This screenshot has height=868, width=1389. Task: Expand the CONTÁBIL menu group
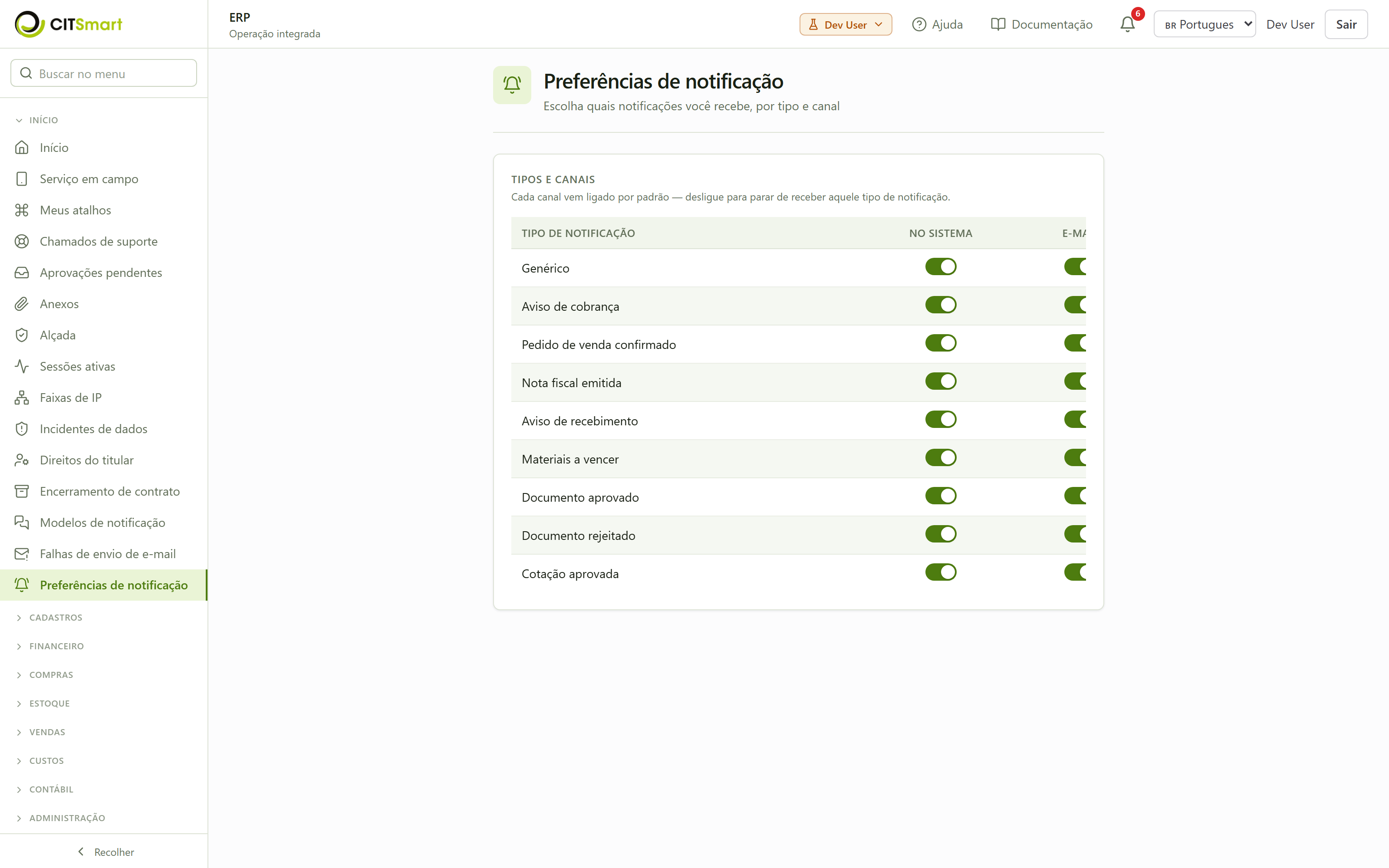click(45, 789)
